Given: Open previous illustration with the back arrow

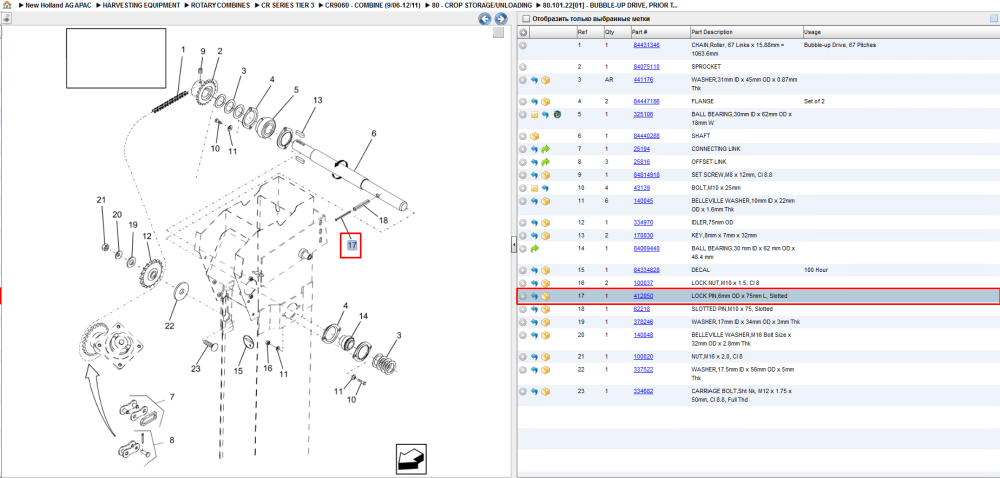Looking at the screenshot, I should 485,19.
